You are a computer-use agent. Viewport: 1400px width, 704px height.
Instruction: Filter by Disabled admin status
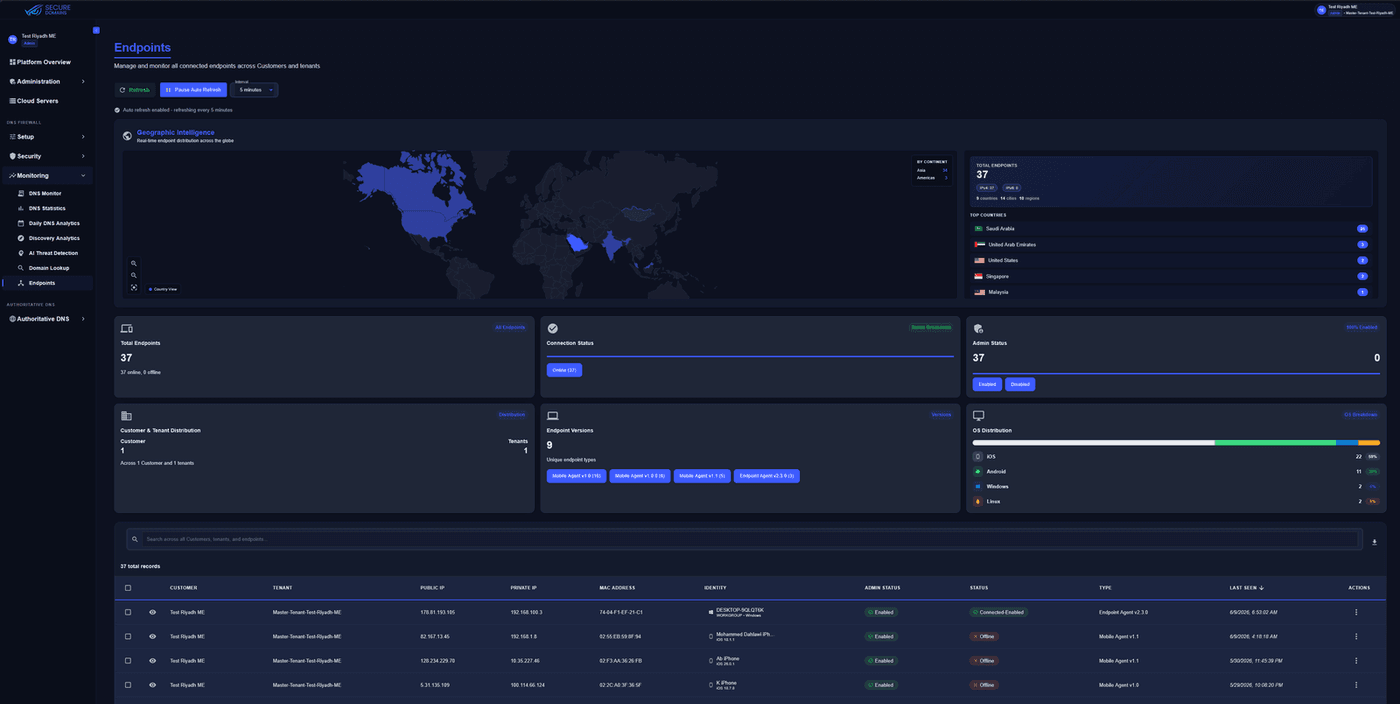1020,384
